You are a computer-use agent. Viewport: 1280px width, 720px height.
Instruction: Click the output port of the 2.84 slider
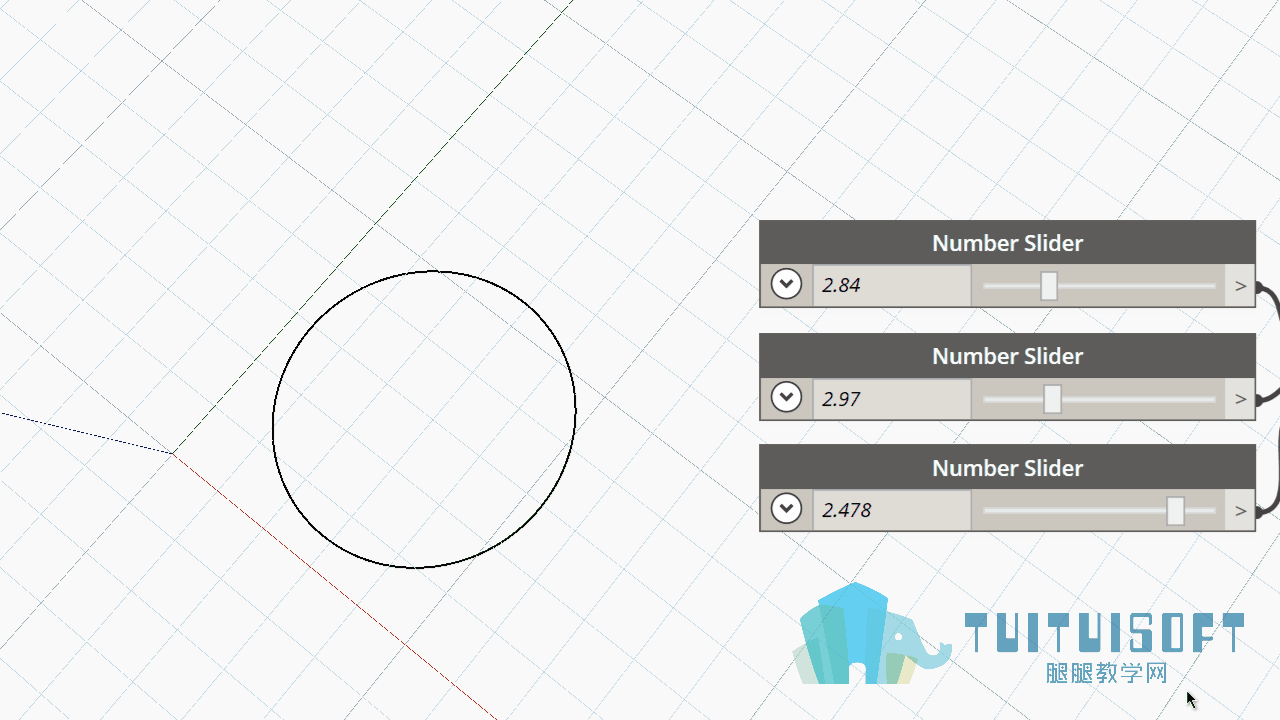(x=1241, y=286)
